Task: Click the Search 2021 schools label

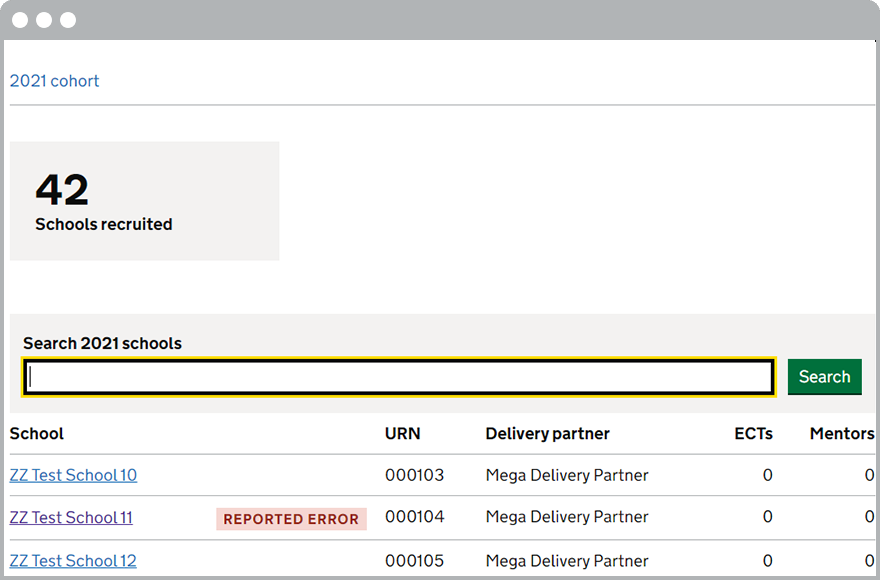Action: click(x=102, y=343)
